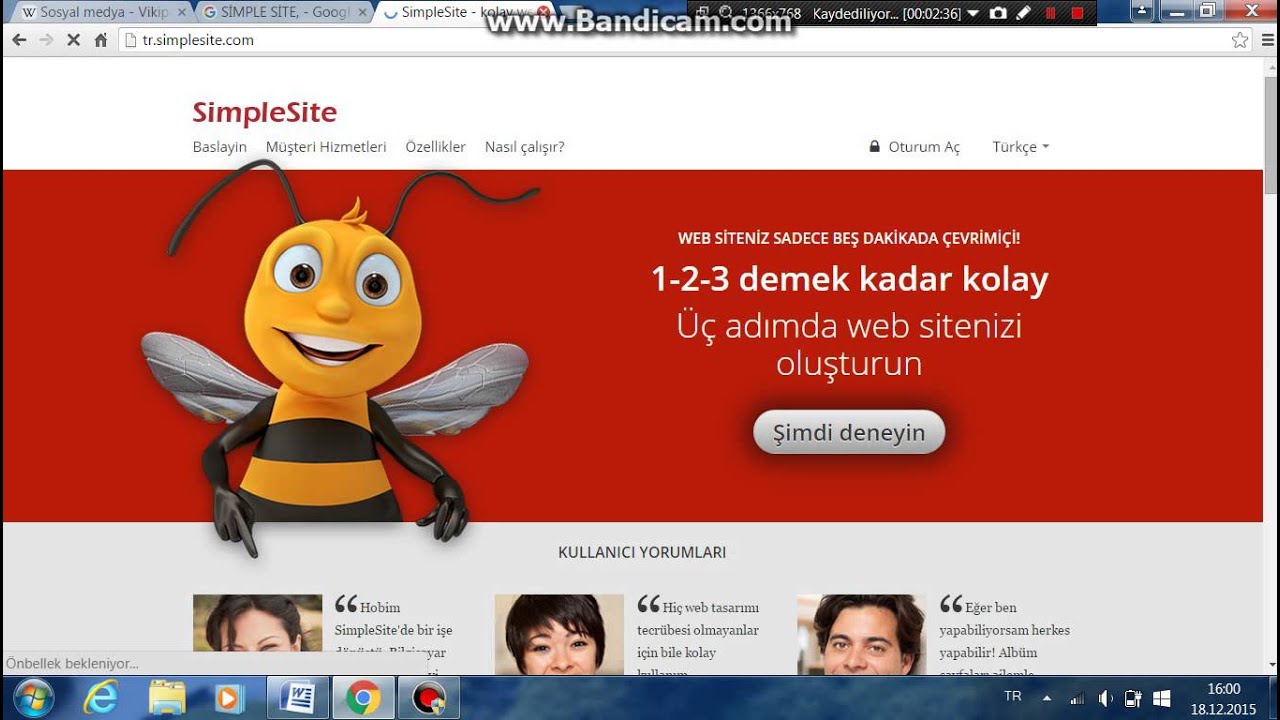Take a Bandicam screenshot with camera icon
1280x720 pixels.
[997, 13]
